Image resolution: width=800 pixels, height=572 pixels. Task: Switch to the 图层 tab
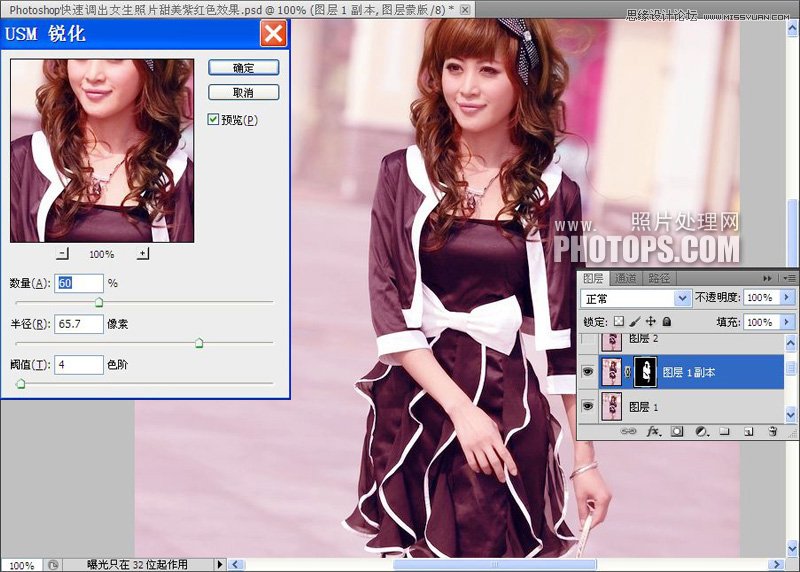click(593, 278)
